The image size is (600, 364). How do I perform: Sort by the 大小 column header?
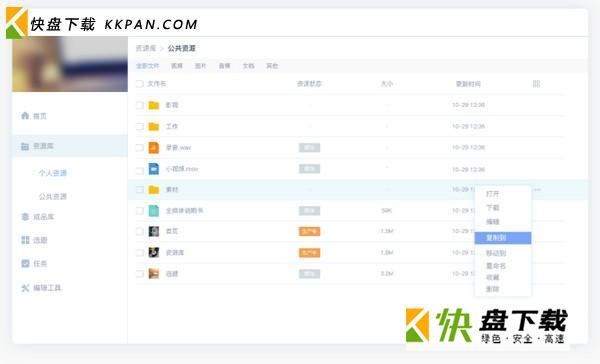[x=387, y=83]
